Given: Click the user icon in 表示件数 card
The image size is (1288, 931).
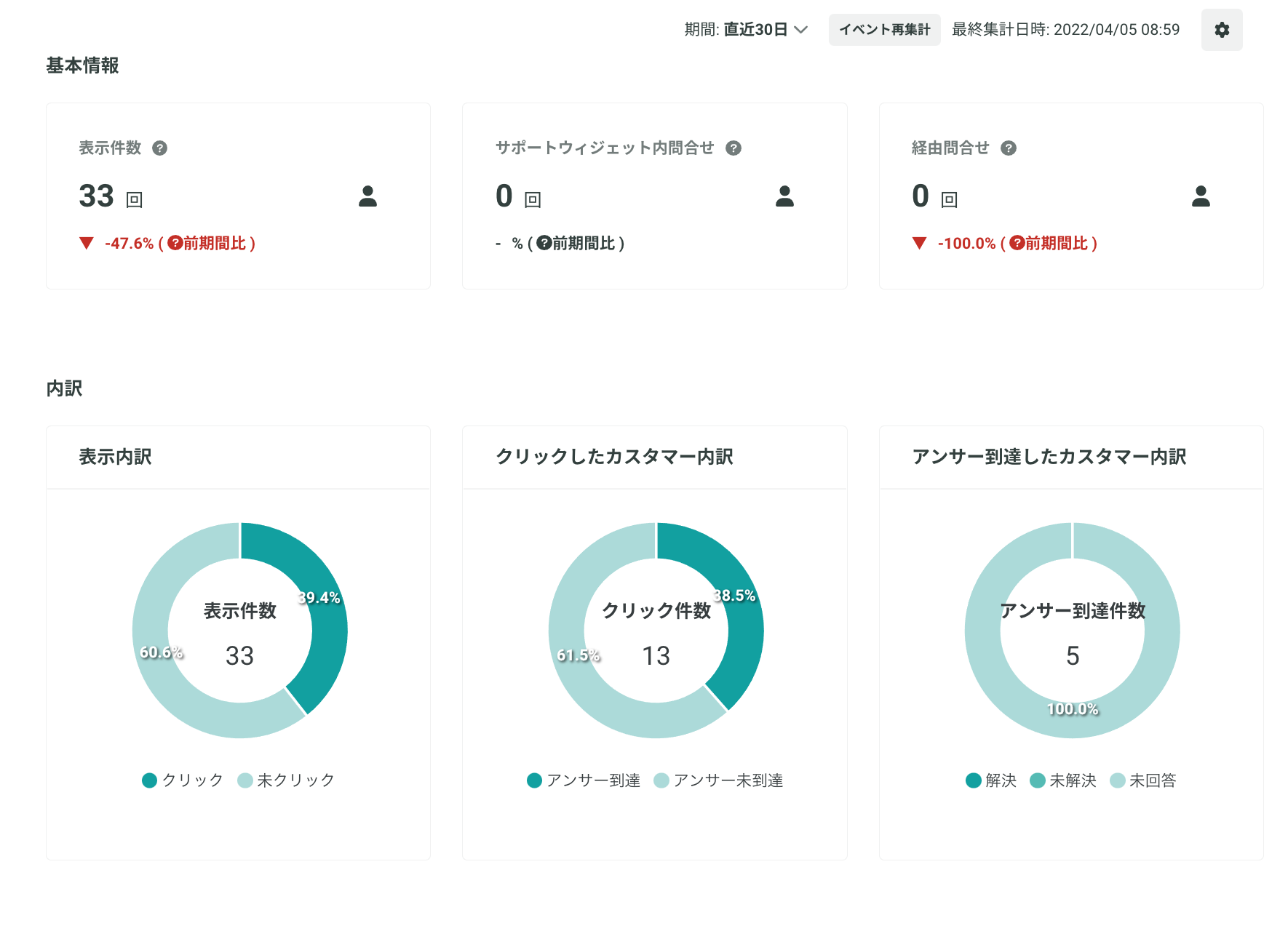Looking at the screenshot, I should [x=367, y=196].
